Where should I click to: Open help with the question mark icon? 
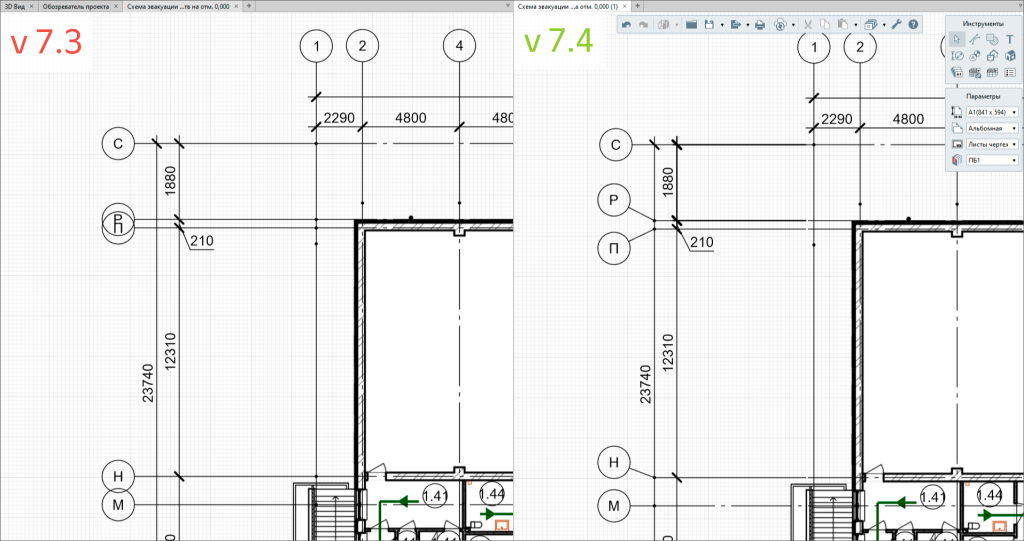pos(913,24)
